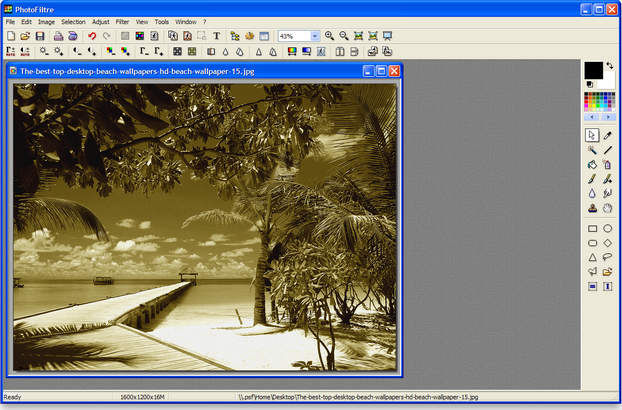Click the beach image canvas

click(x=205, y=227)
